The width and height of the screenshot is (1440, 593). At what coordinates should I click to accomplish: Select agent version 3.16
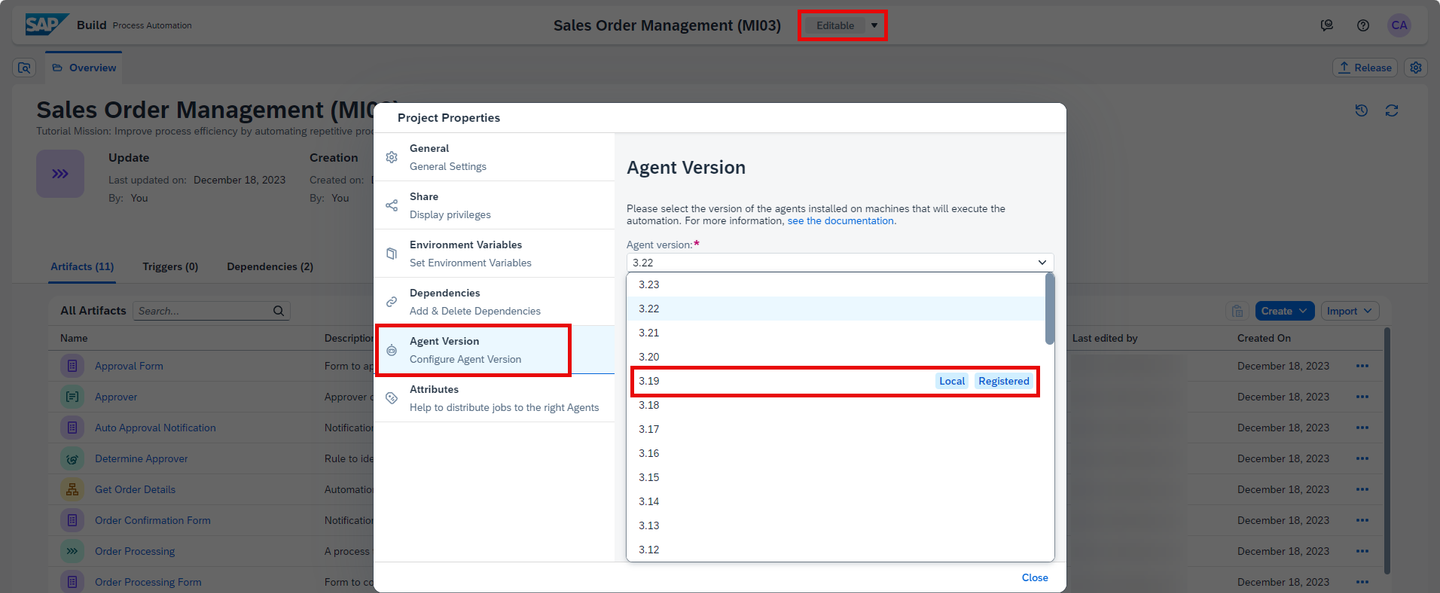(836, 453)
